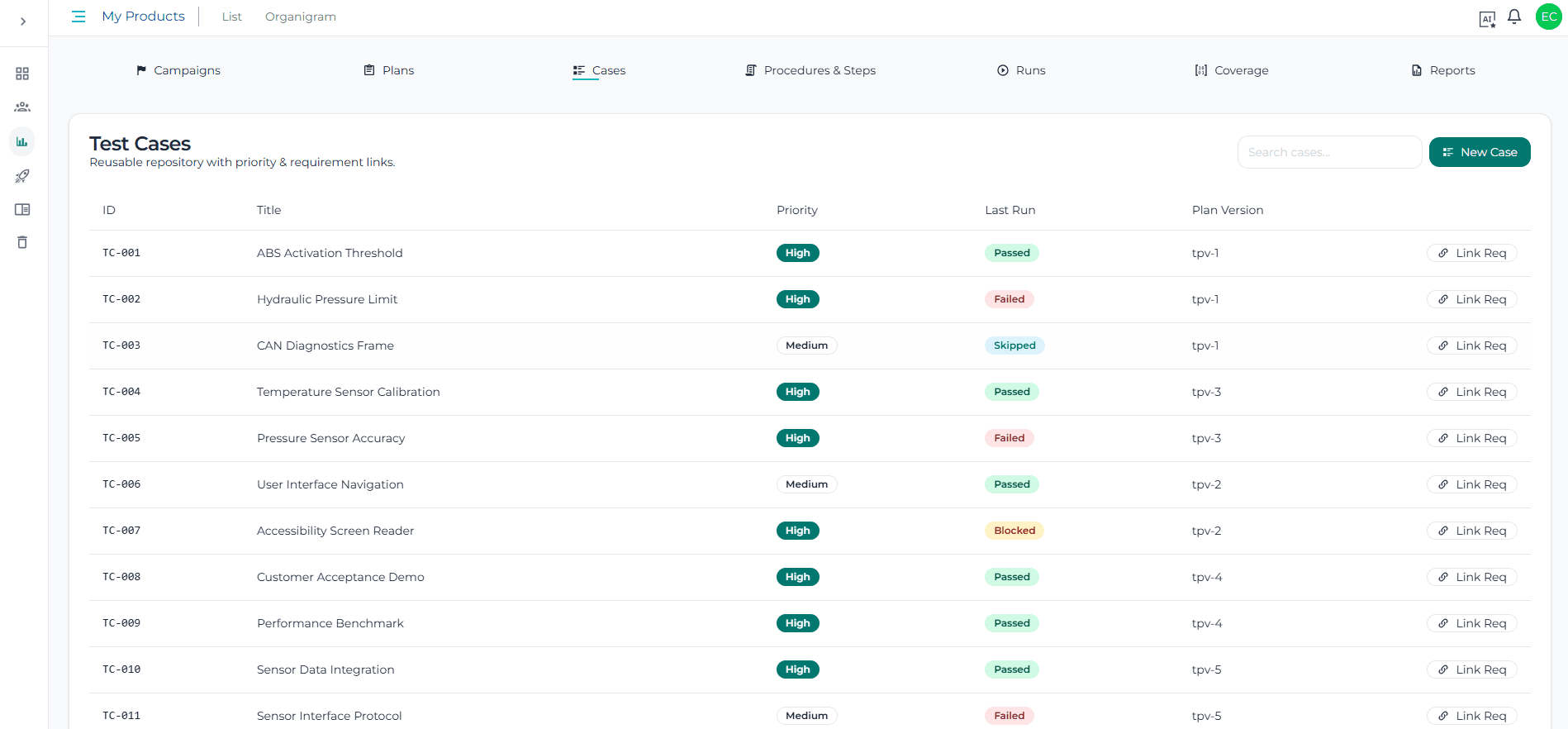Go to the Procedures & Steps tab

pos(810,70)
